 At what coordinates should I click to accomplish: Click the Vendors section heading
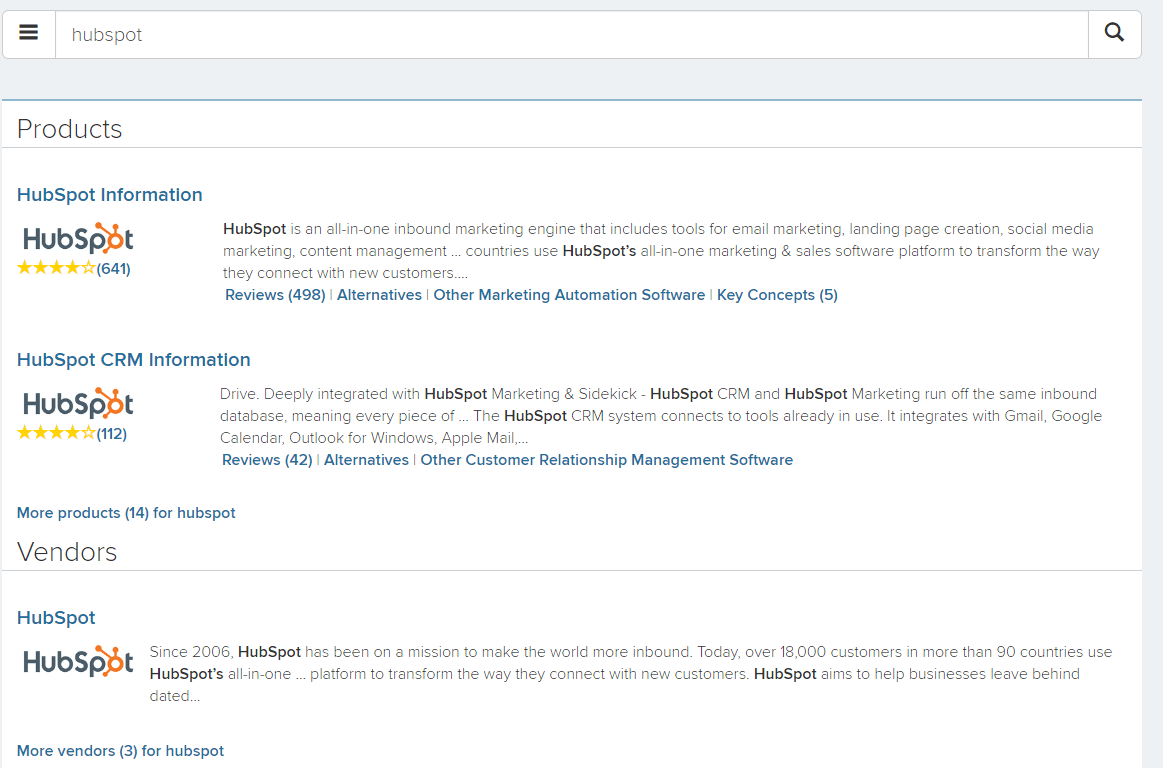67,552
